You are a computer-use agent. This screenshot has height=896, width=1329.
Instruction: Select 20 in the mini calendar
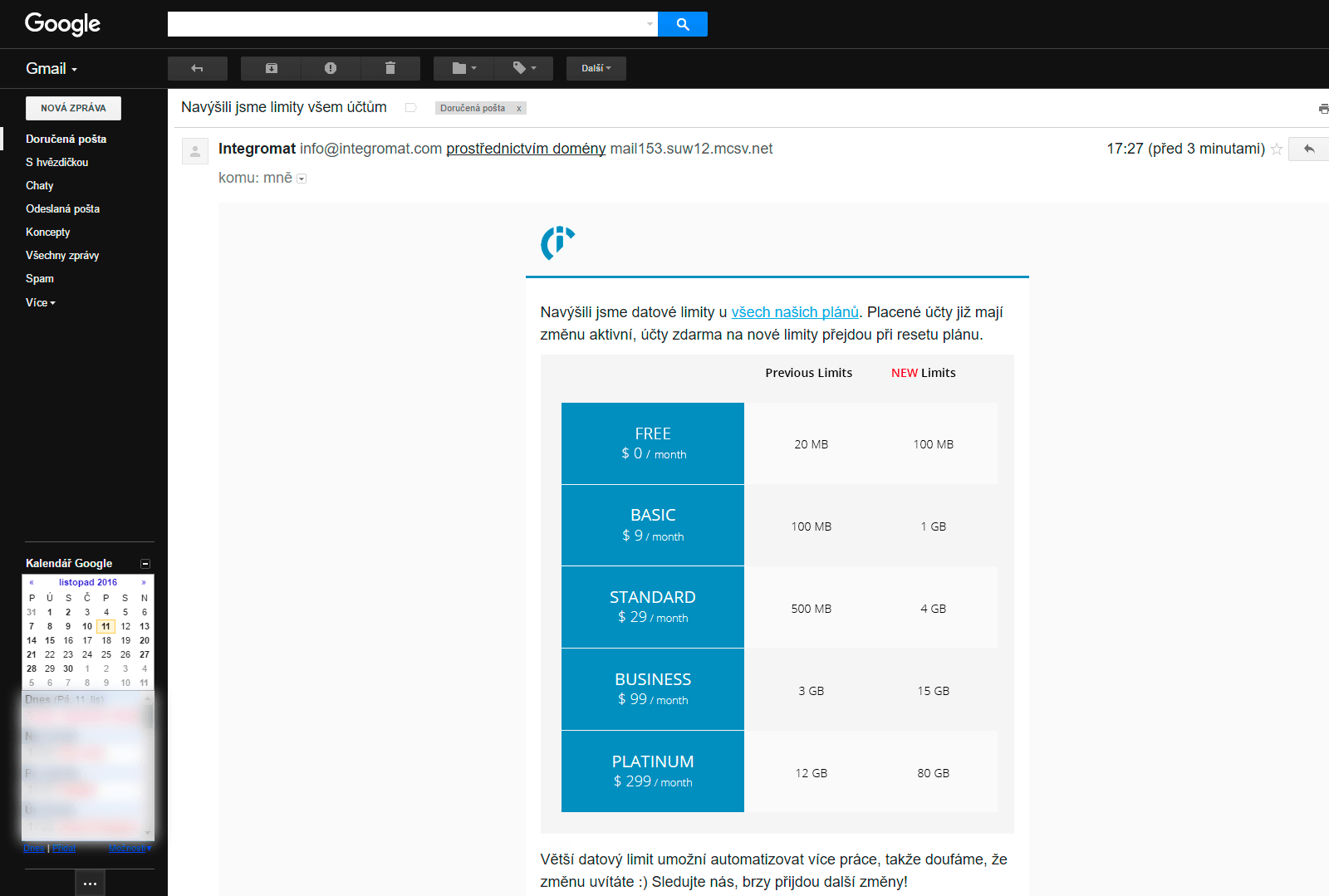click(145, 640)
